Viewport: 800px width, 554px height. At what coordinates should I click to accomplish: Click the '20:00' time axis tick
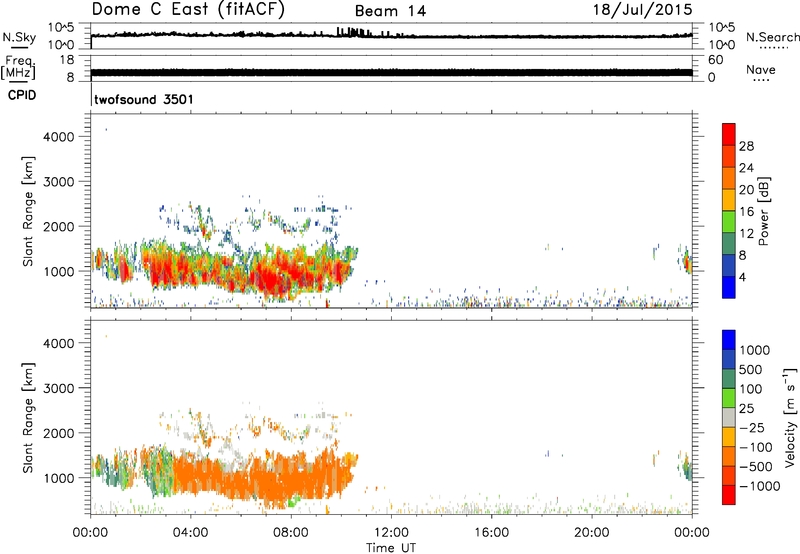click(x=591, y=533)
